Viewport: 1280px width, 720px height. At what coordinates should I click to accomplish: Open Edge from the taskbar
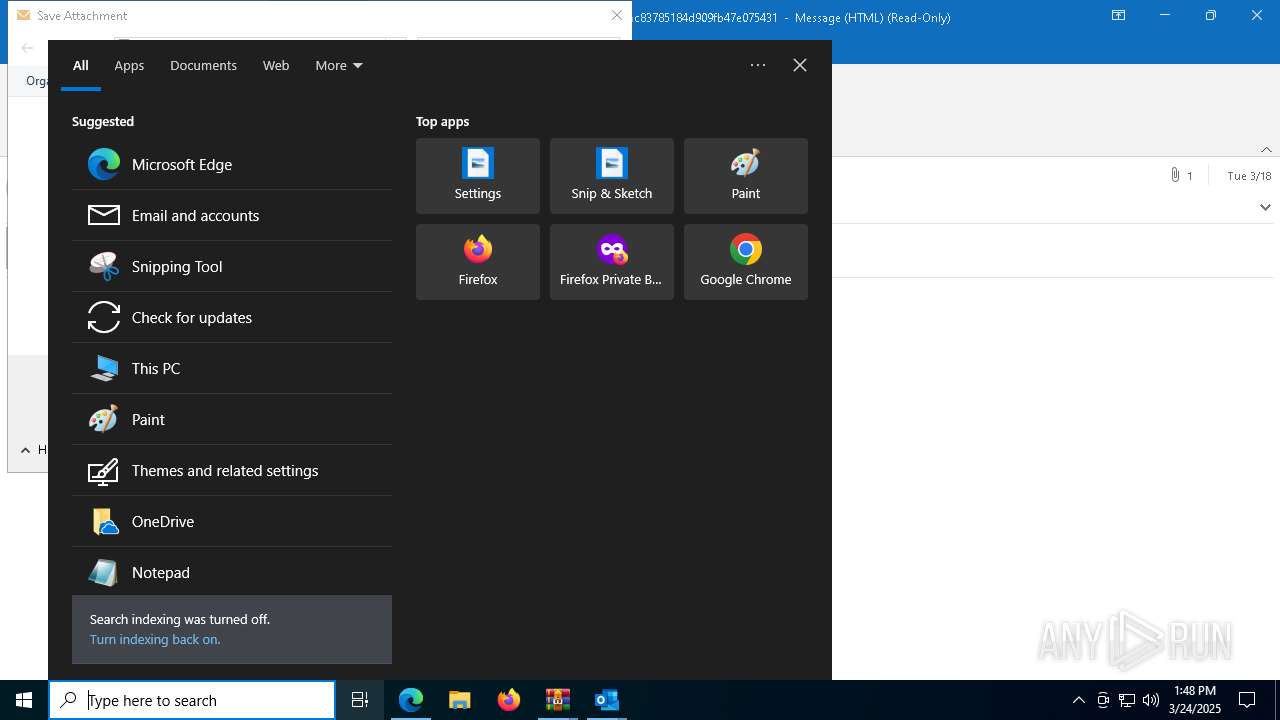click(x=411, y=700)
